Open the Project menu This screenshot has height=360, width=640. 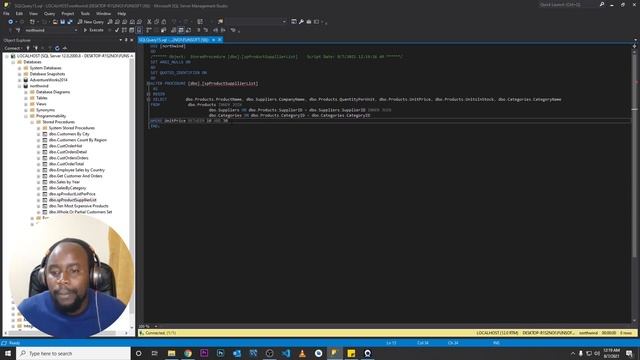coord(68,13)
